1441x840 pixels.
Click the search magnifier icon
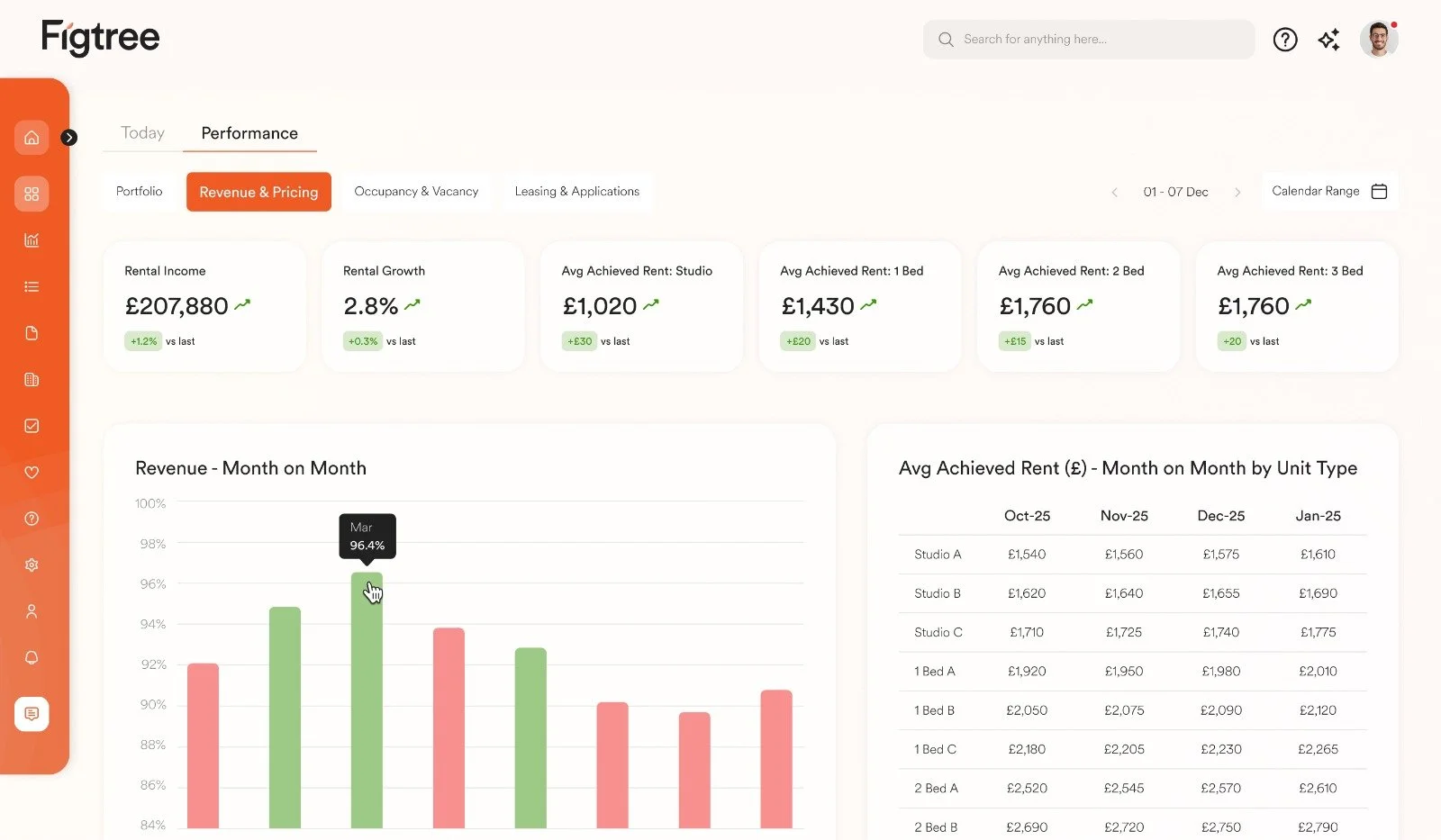(x=946, y=40)
